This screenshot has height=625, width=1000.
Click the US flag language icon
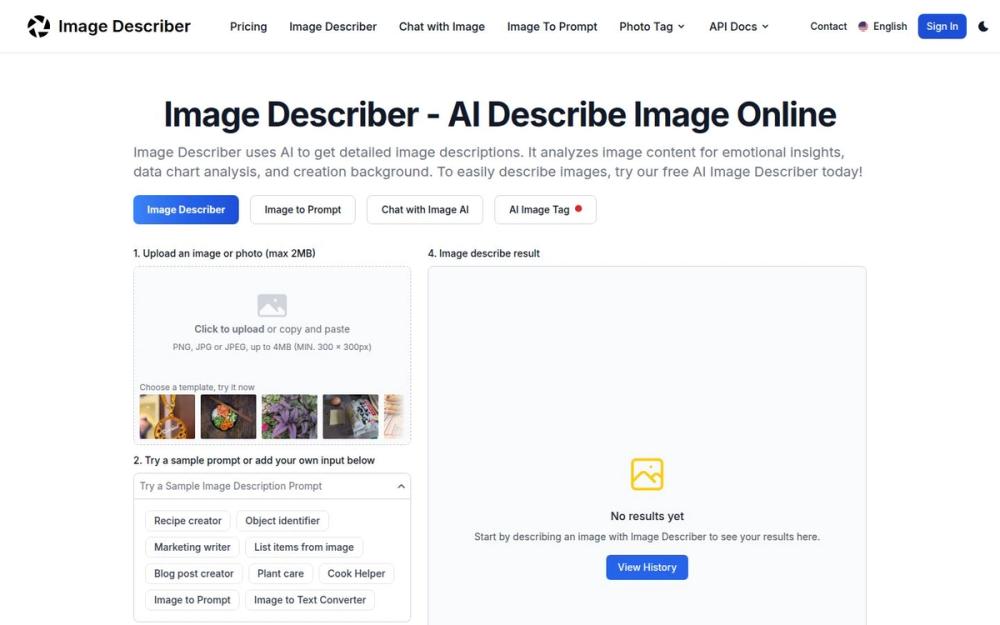(863, 26)
